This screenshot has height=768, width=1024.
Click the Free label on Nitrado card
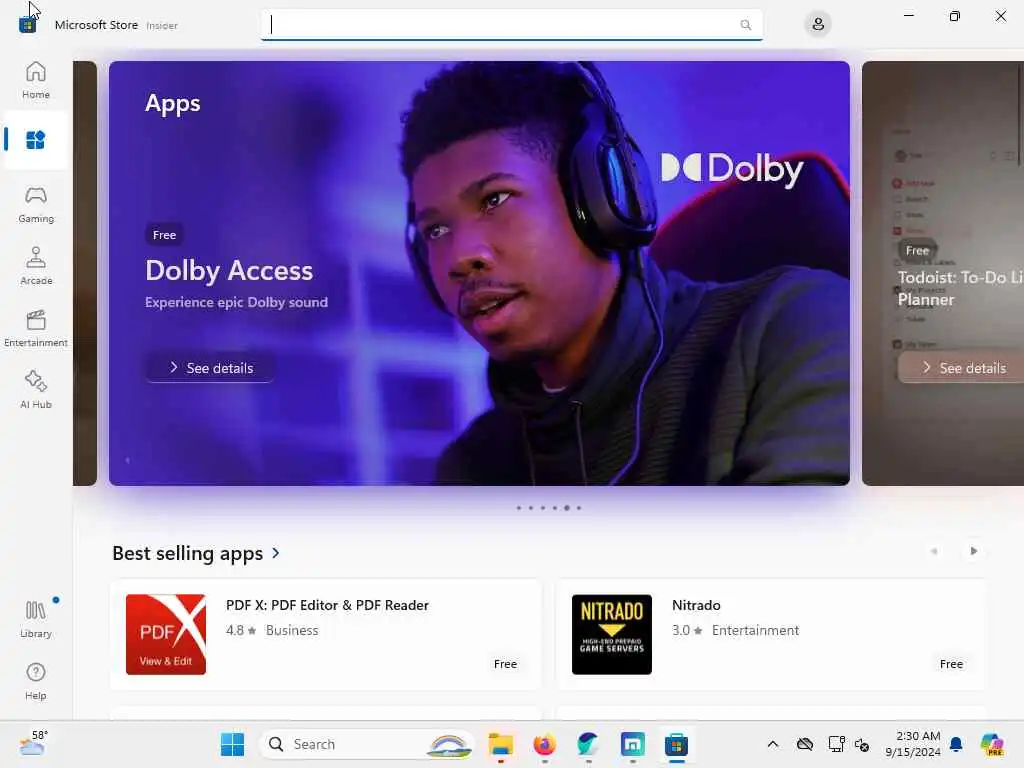point(951,664)
